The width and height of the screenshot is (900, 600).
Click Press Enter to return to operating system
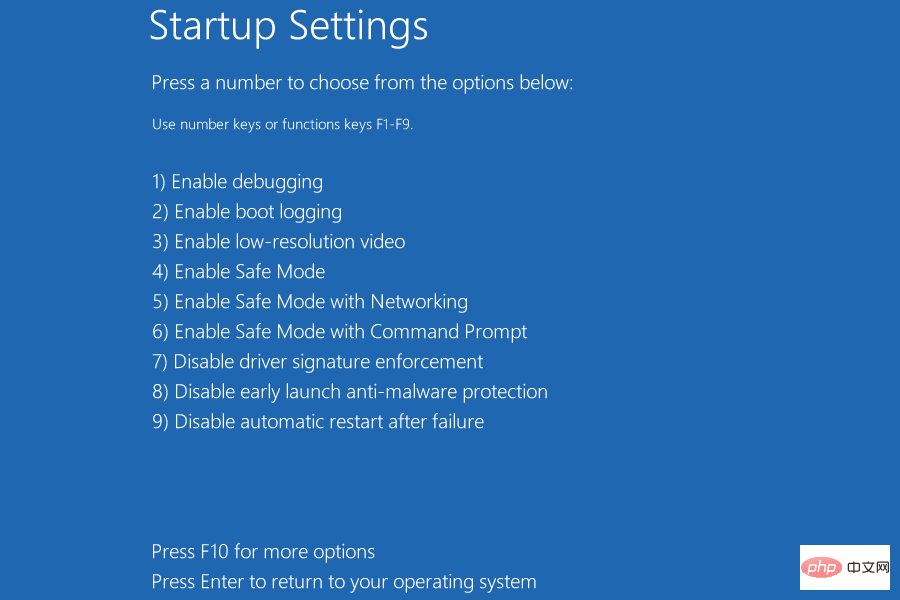click(343, 582)
